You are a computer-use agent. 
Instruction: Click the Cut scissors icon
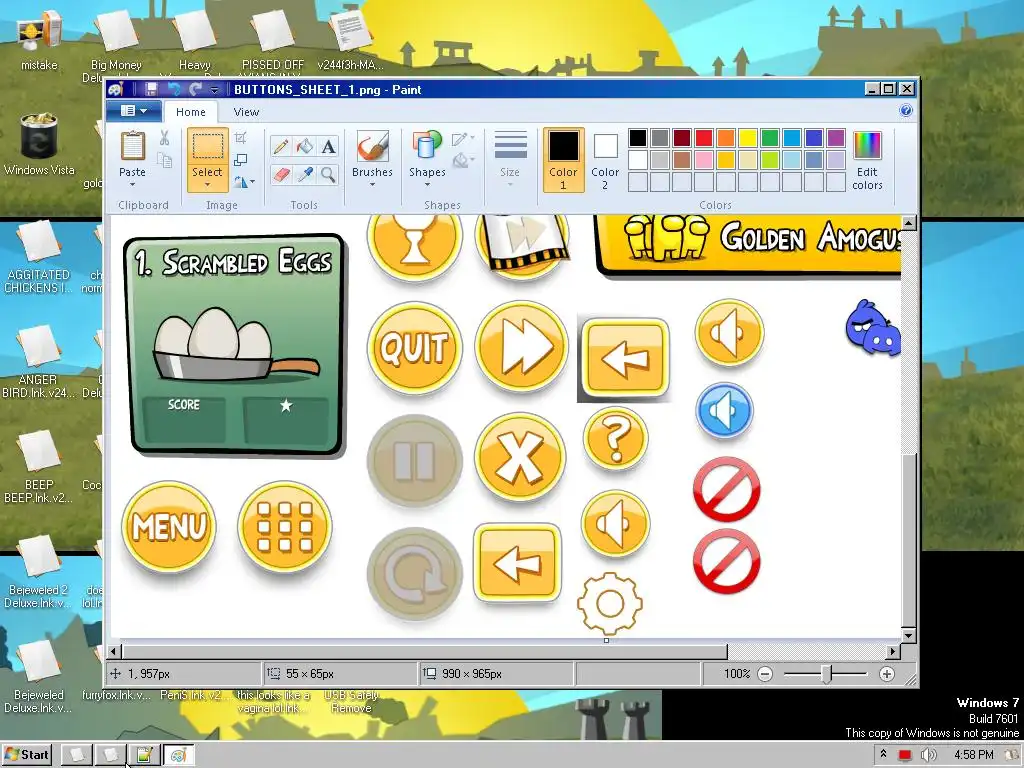(x=164, y=138)
